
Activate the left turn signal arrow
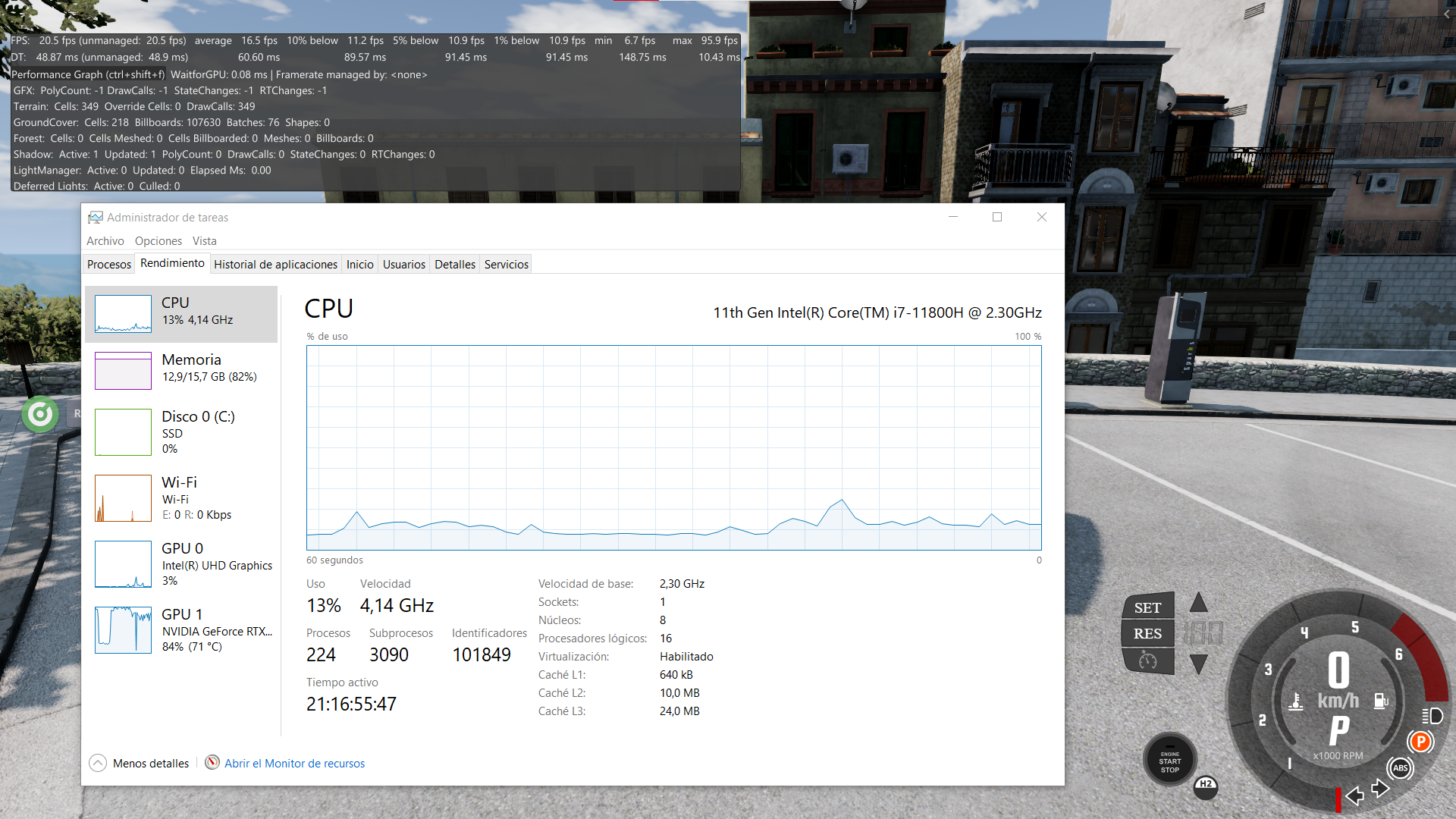(x=1355, y=795)
